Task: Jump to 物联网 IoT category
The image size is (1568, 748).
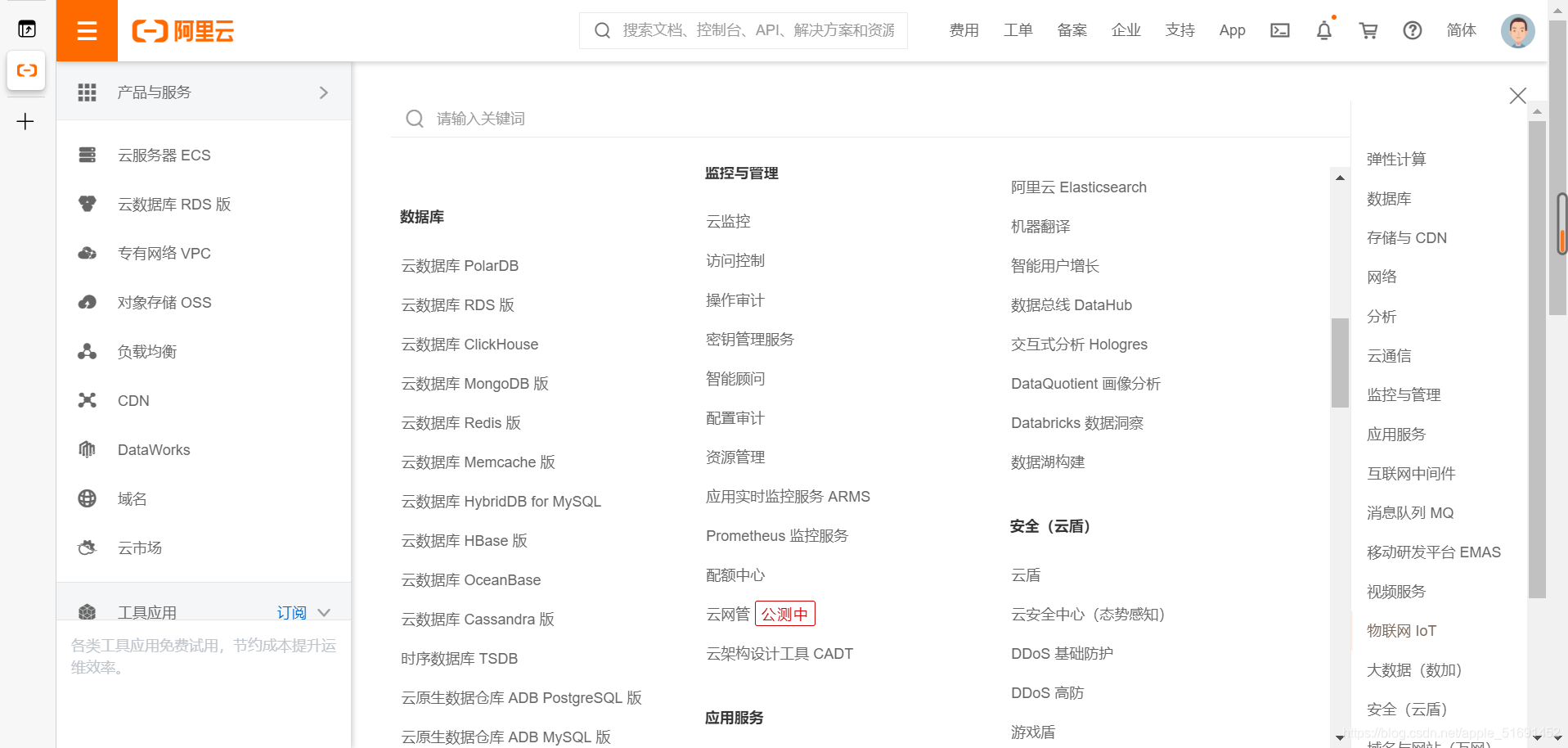Action: 1401,631
